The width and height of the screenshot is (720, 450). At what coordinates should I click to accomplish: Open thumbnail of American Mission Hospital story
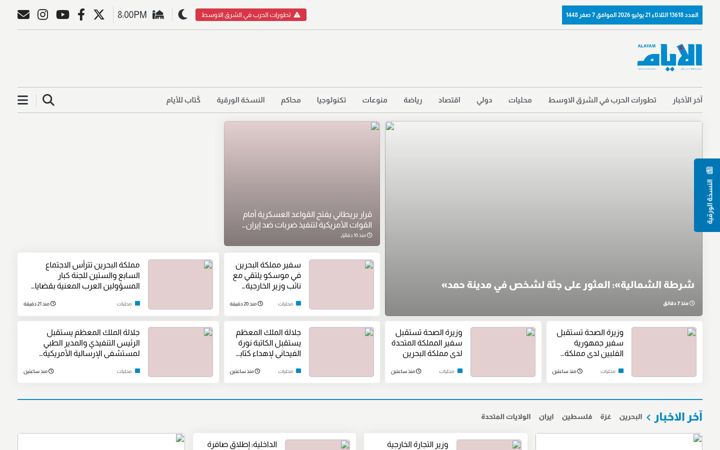click(x=180, y=352)
